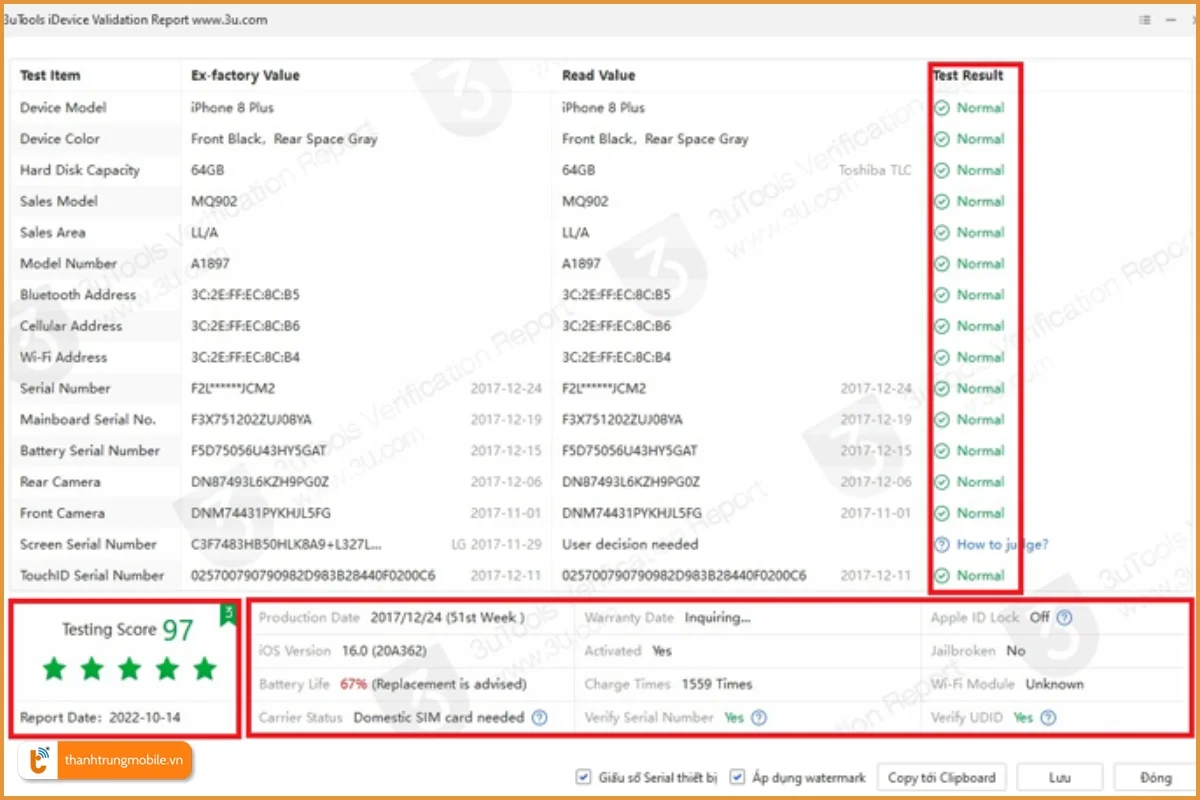Image resolution: width=1200 pixels, height=800 pixels.
Task: Click the Verify UDID question mark icon
Action: 1048,718
